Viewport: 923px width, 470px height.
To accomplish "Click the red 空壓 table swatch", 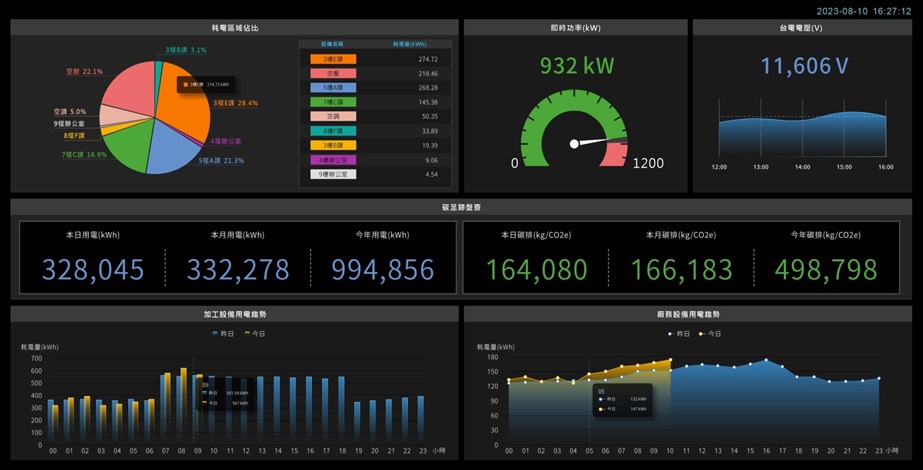I will [x=333, y=74].
